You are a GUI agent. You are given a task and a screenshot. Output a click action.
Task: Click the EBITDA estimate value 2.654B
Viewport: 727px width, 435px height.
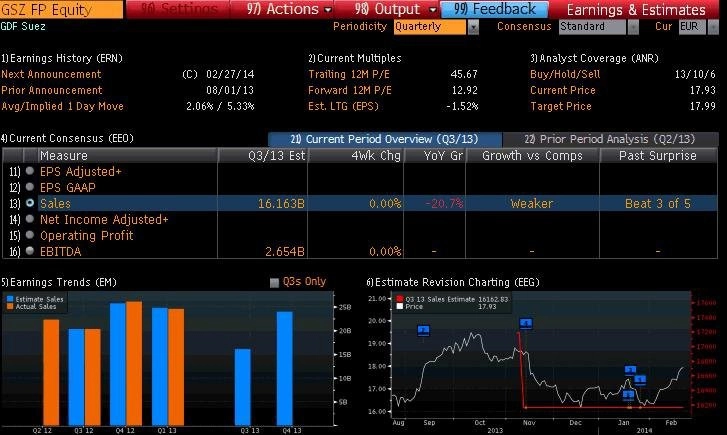[x=285, y=251]
